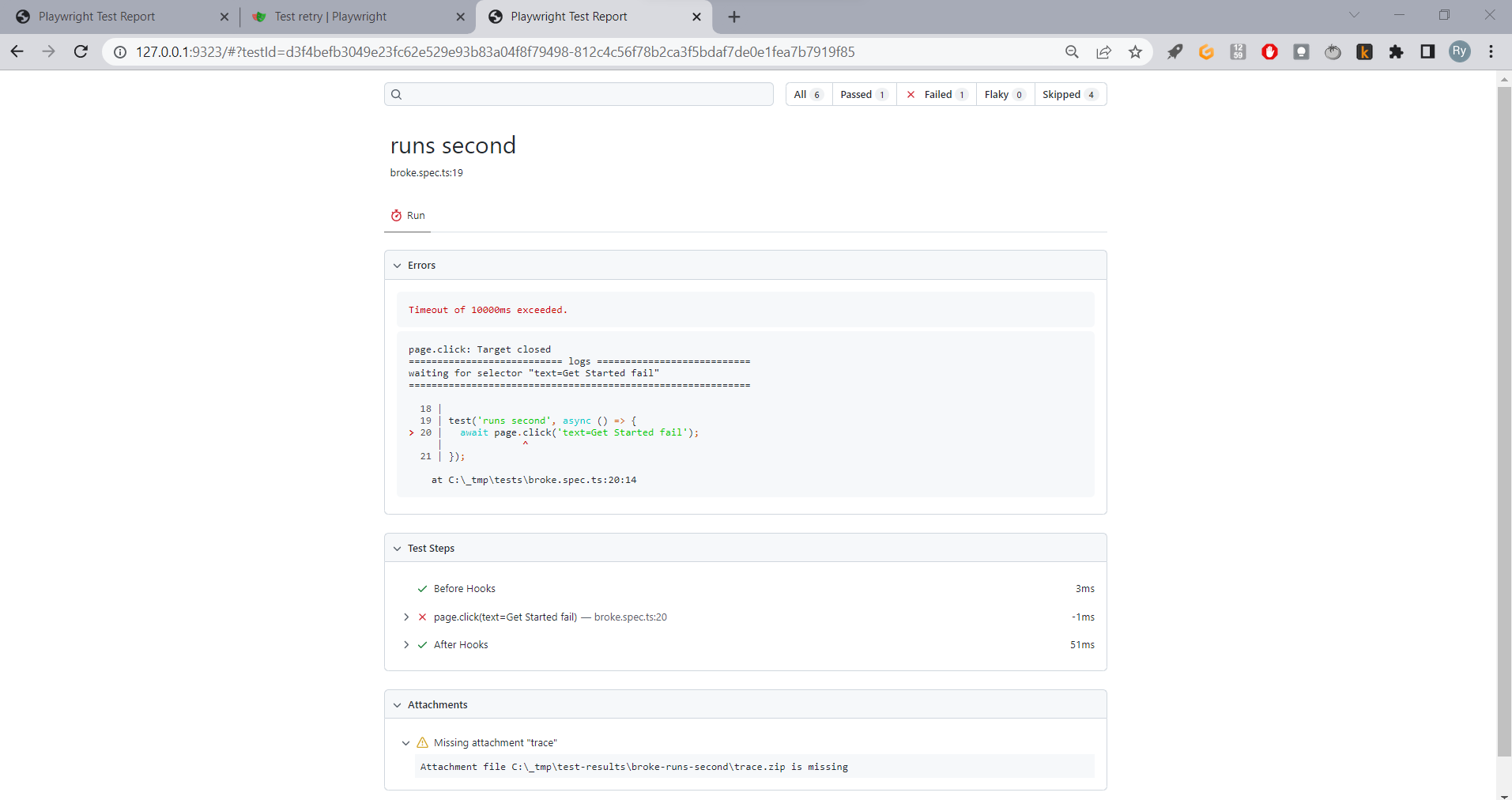Filter tests by Flaky
Screen dimensions: 1512x800
(1005, 95)
